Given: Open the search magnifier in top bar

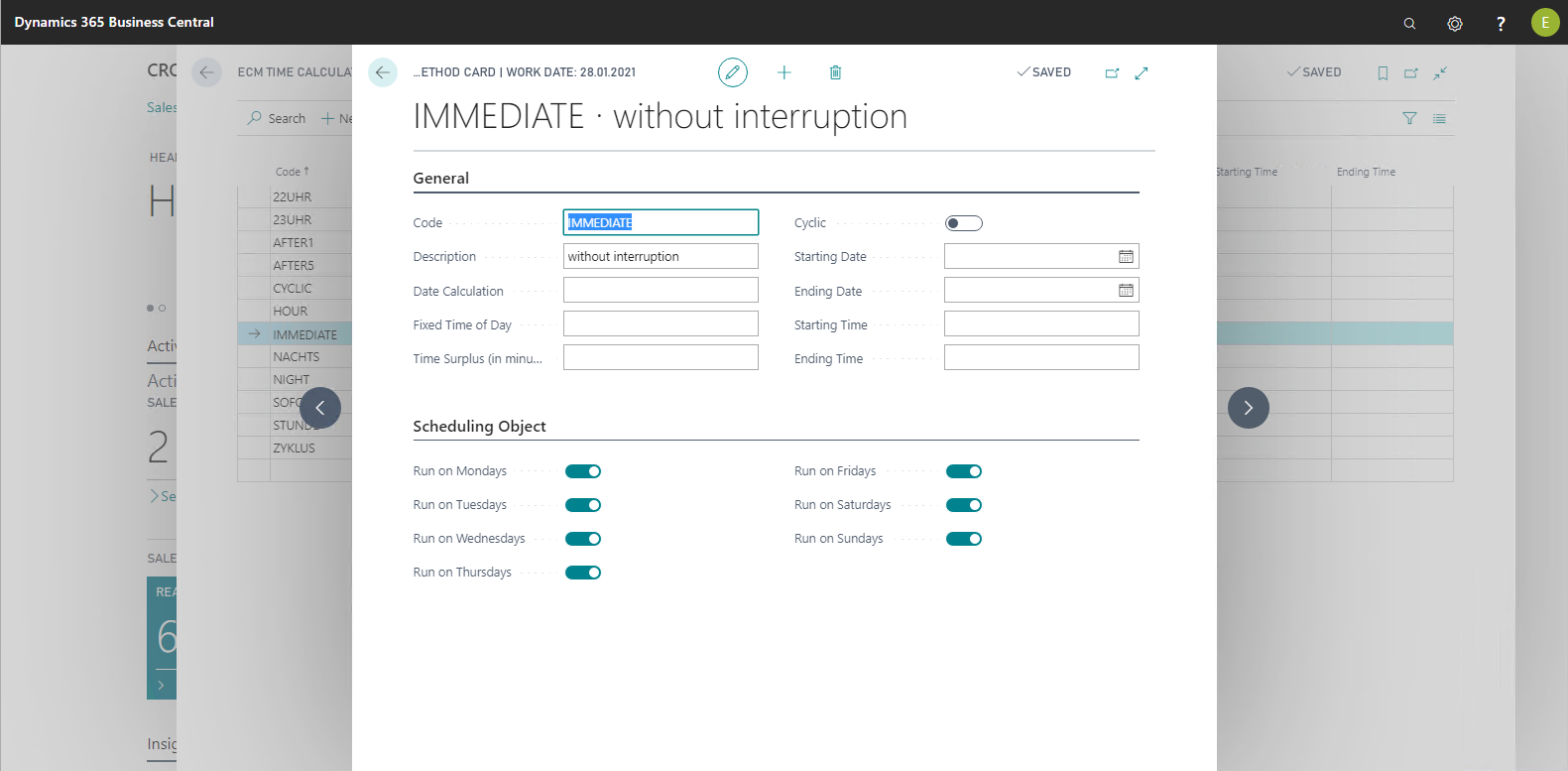Looking at the screenshot, I should pyautogui.click(x=1409, y=23).
